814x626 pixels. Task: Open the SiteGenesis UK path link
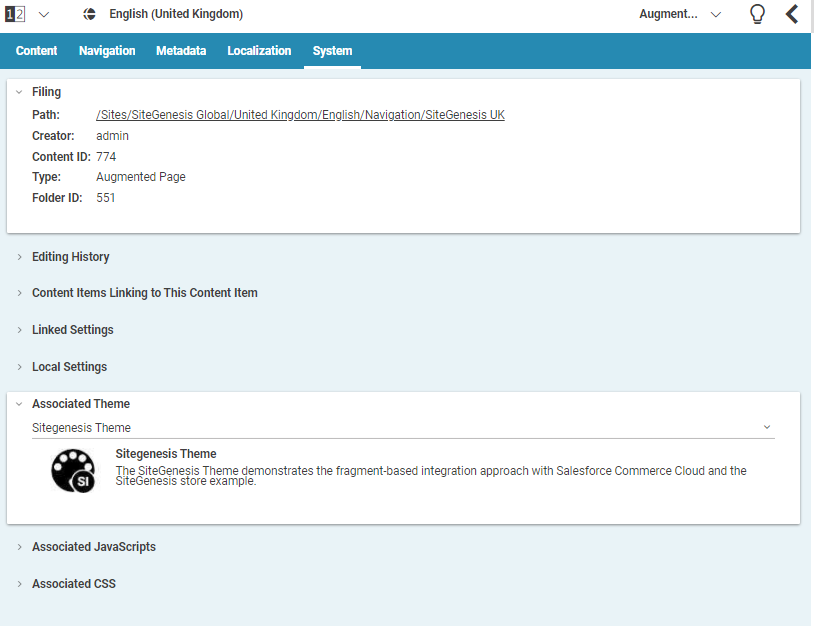click(300, 115)
